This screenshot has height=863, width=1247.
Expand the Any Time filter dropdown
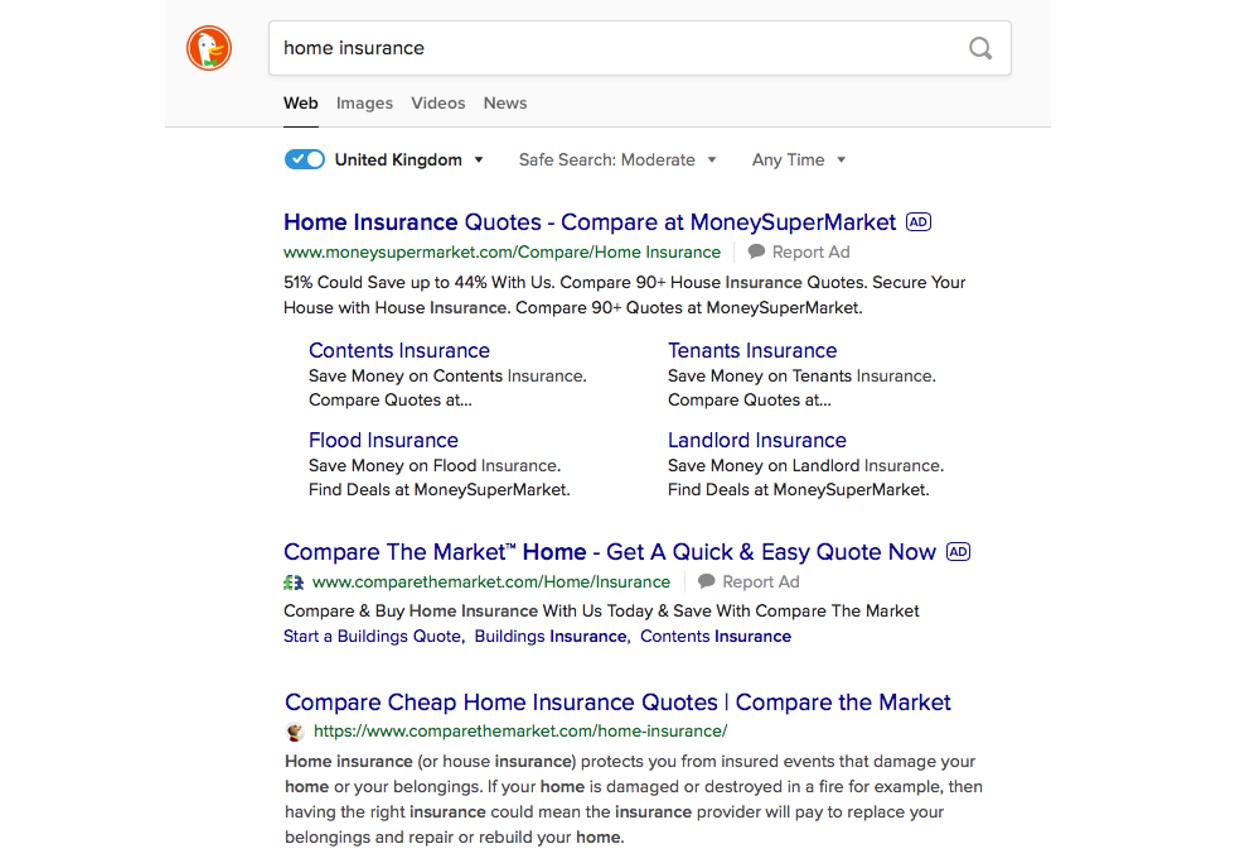point(798,160)
